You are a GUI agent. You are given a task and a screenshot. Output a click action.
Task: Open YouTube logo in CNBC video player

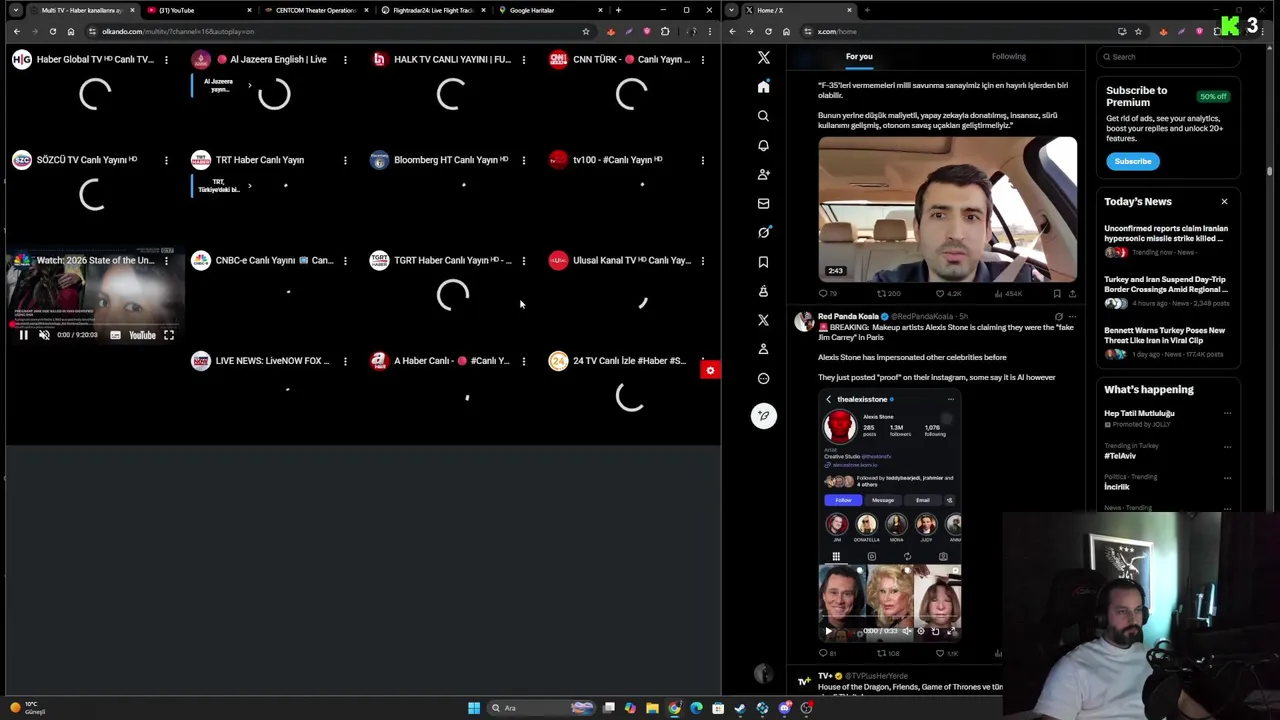[x=142, y=335]
